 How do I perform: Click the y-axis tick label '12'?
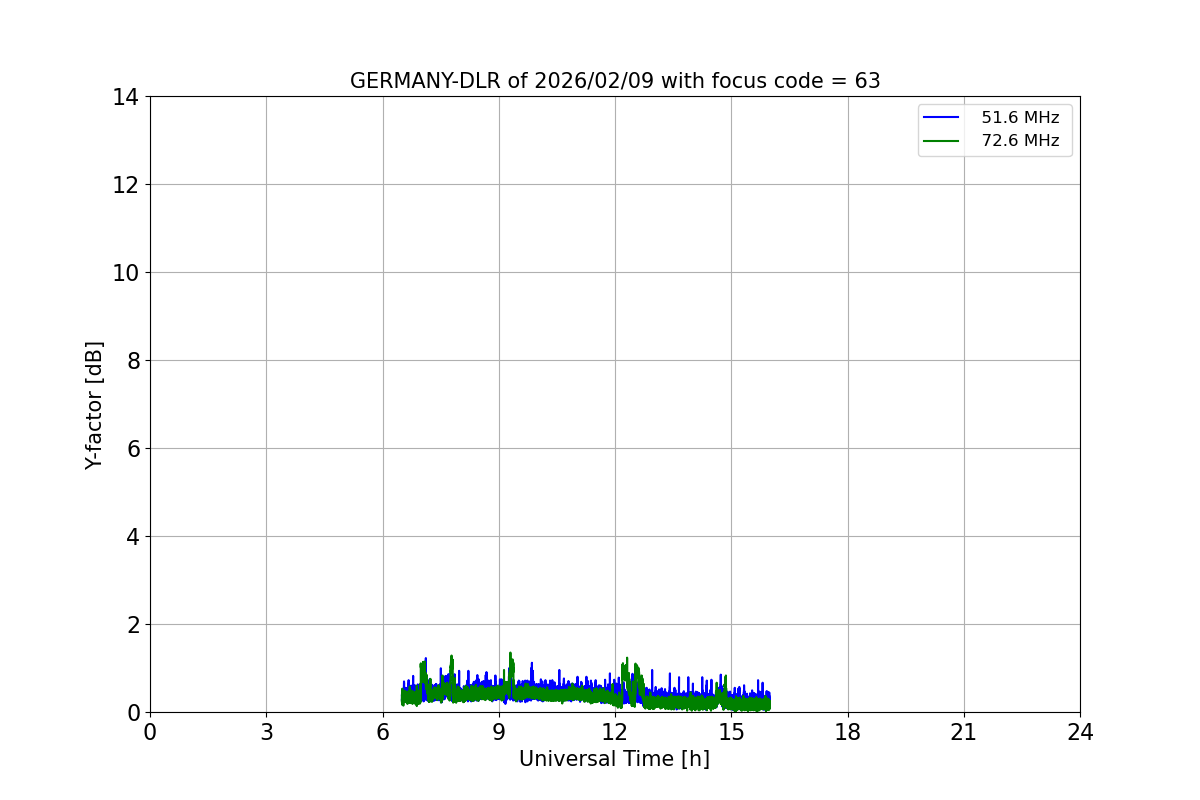click(x=126, y=185)
